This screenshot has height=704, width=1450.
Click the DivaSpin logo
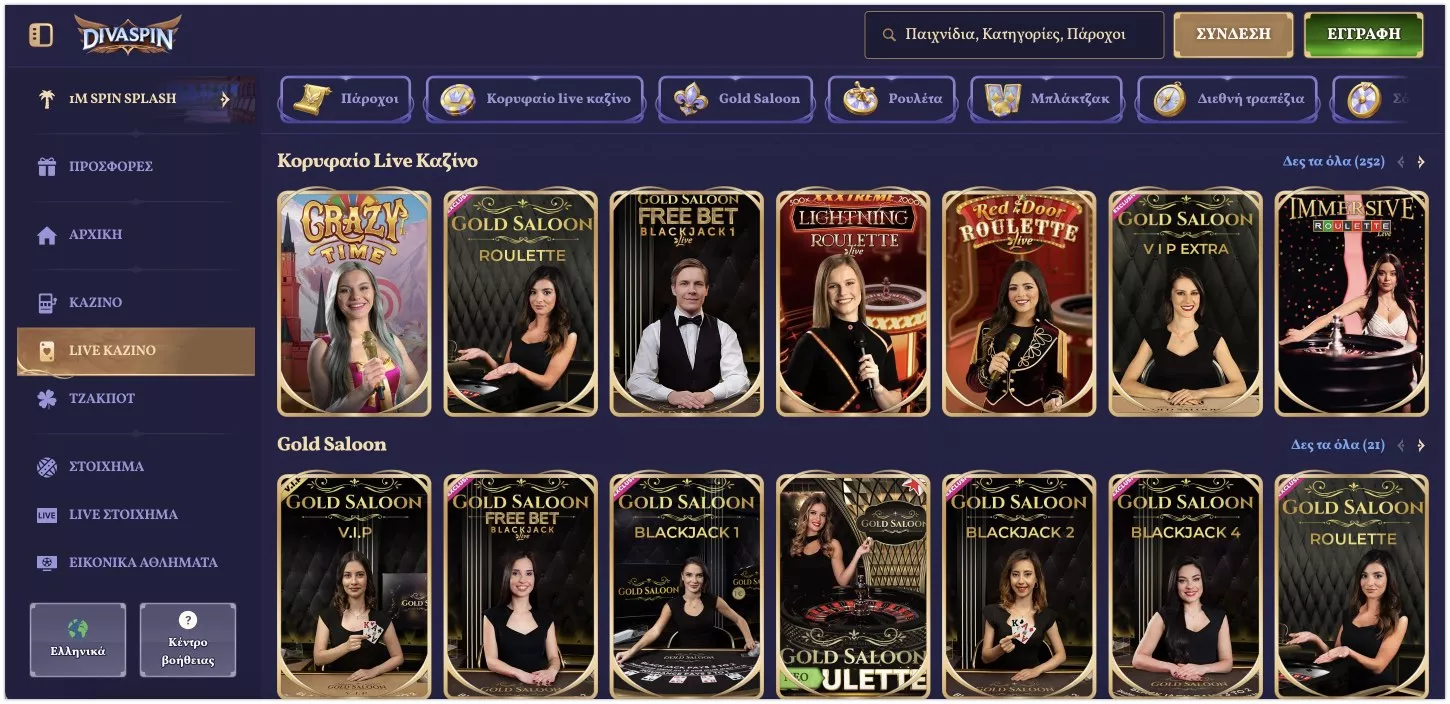(x=128, y=35)
